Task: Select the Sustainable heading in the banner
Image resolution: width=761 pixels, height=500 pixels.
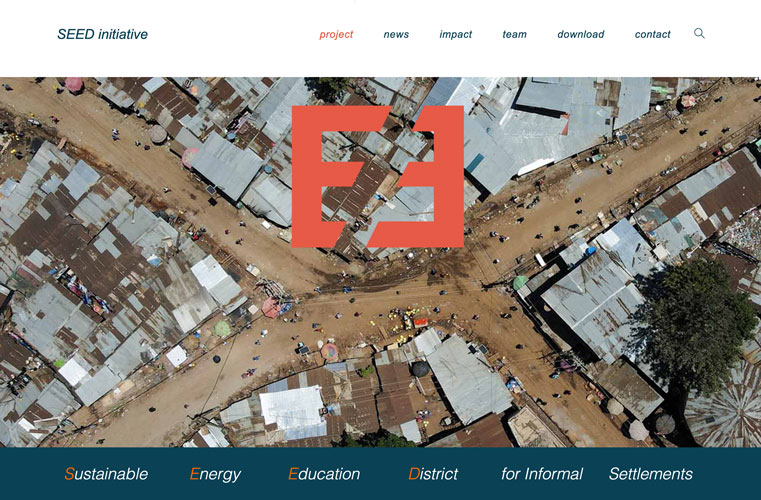Action: click(x=106, y=474)
